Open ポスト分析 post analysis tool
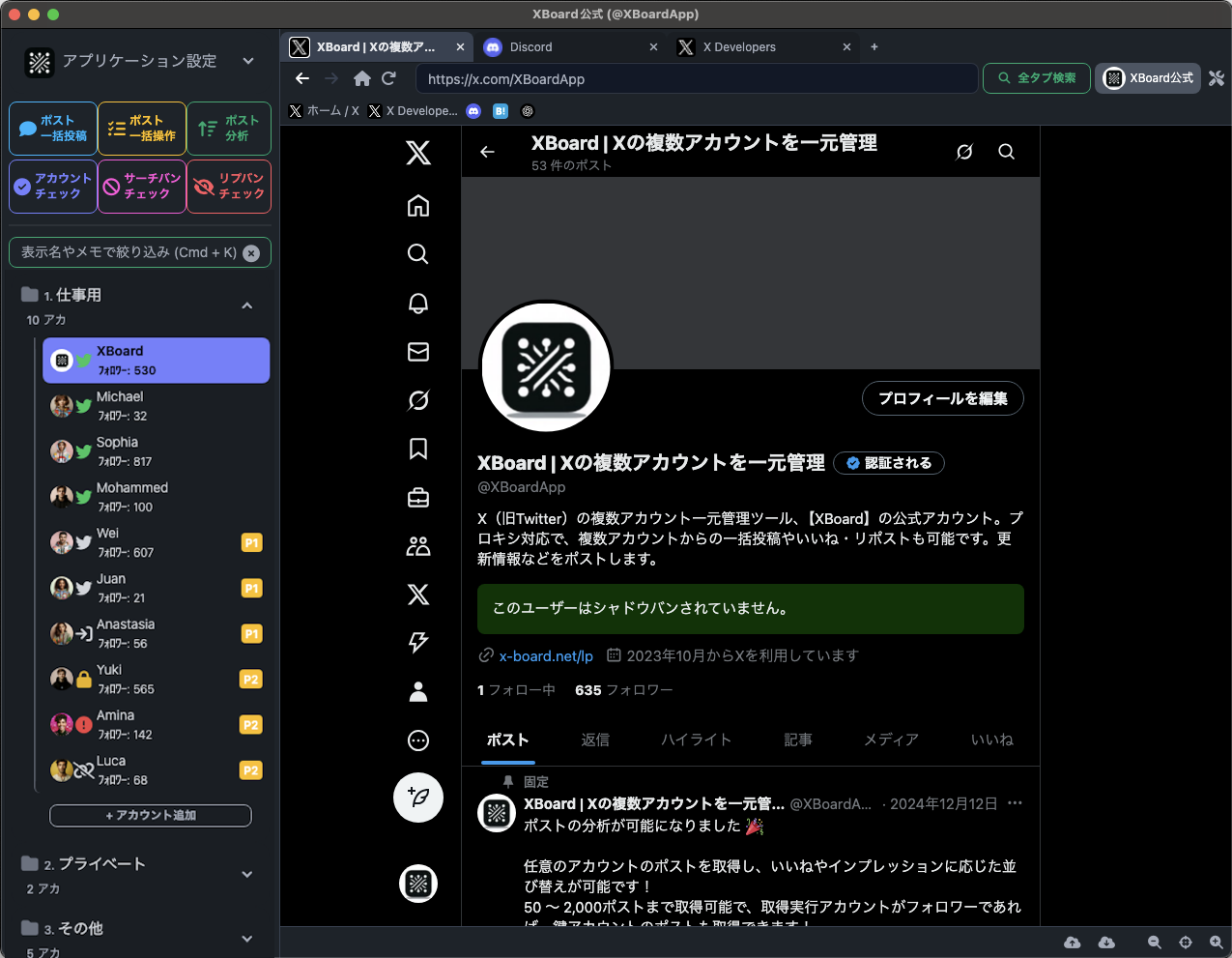The height and width of the screenshot is (958, 1232). click(x=229, y=129)
